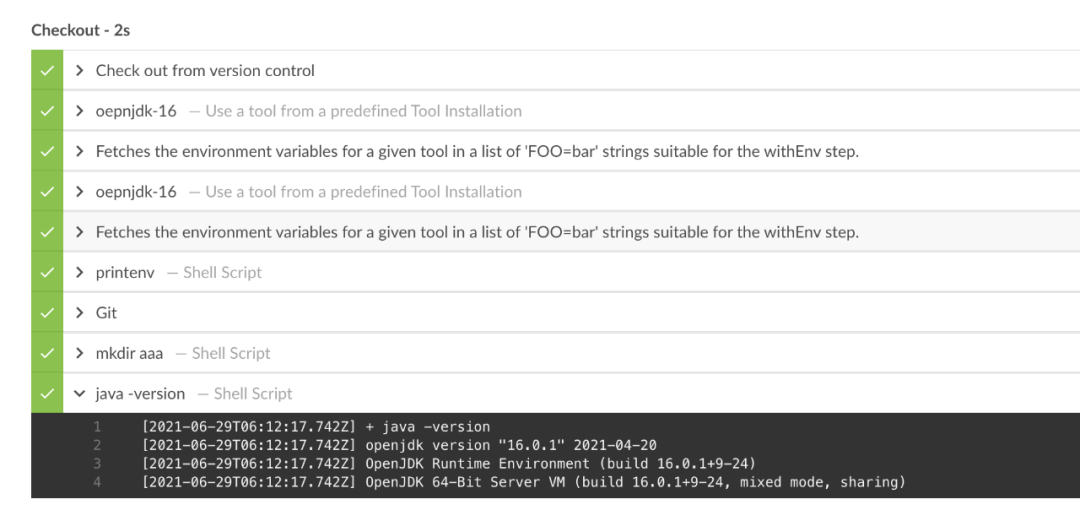The image size is (1080, 521).
Task: Click the "Git" step name
Action: (106, 313)
